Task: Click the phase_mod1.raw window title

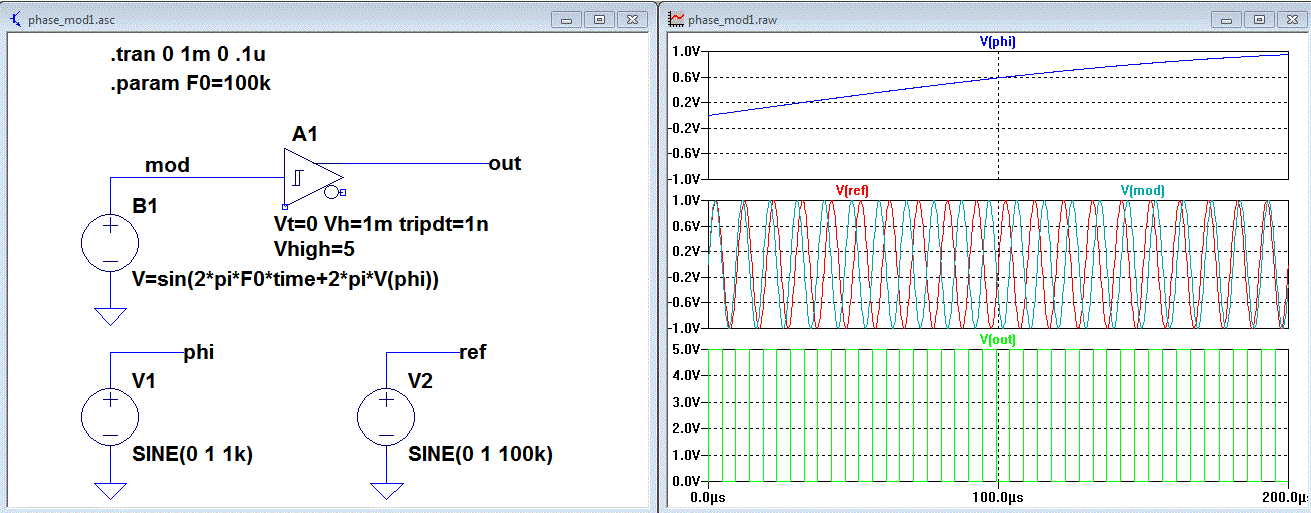Action: (733, 19)
